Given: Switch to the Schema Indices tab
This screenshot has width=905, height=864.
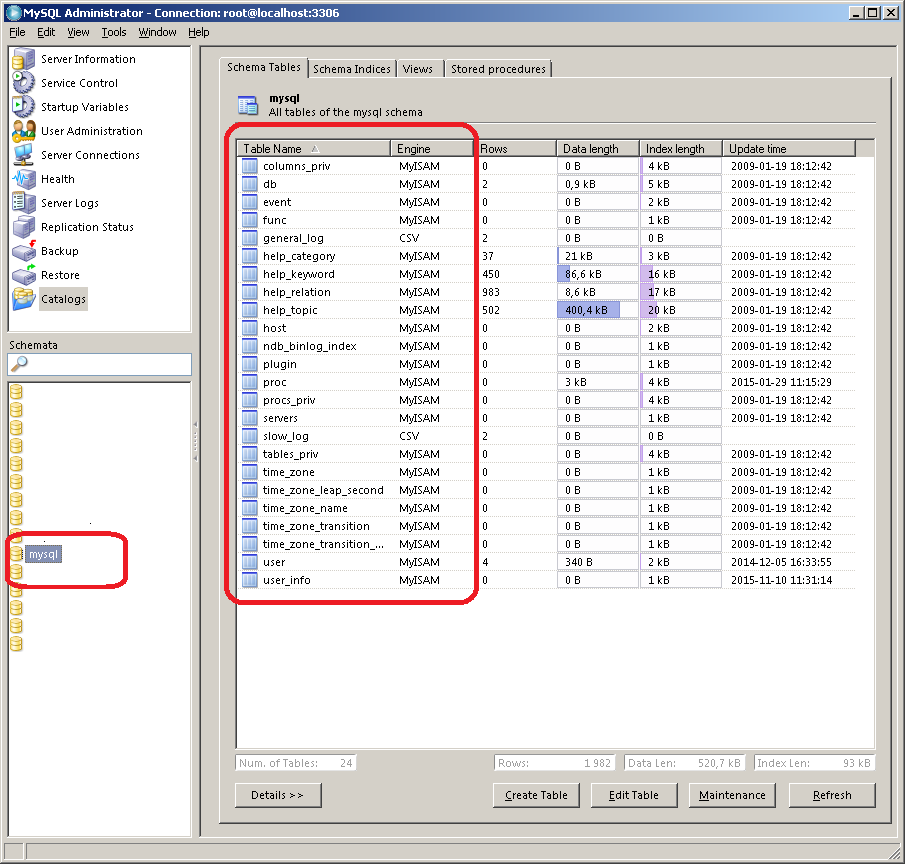Looking at the screenshot, I should (351, 69).
